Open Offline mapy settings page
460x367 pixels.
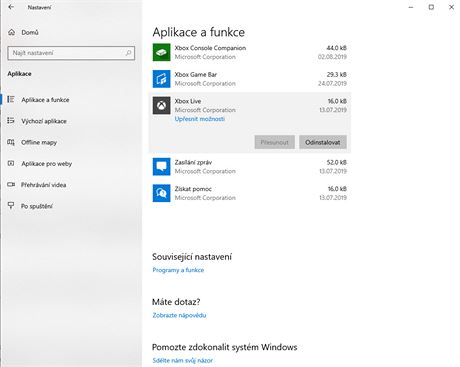tap(39, 142)
